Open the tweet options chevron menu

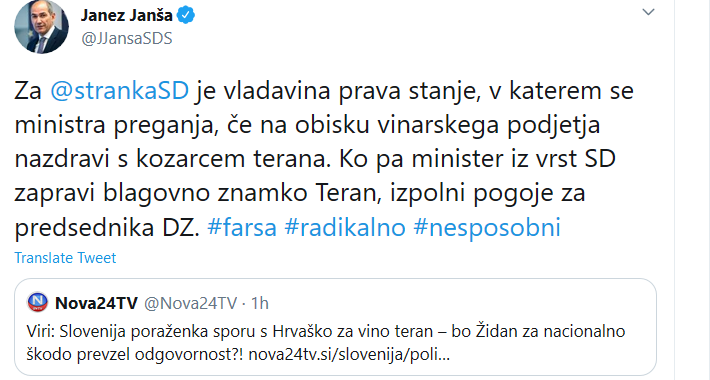click(x=648, y=12)
